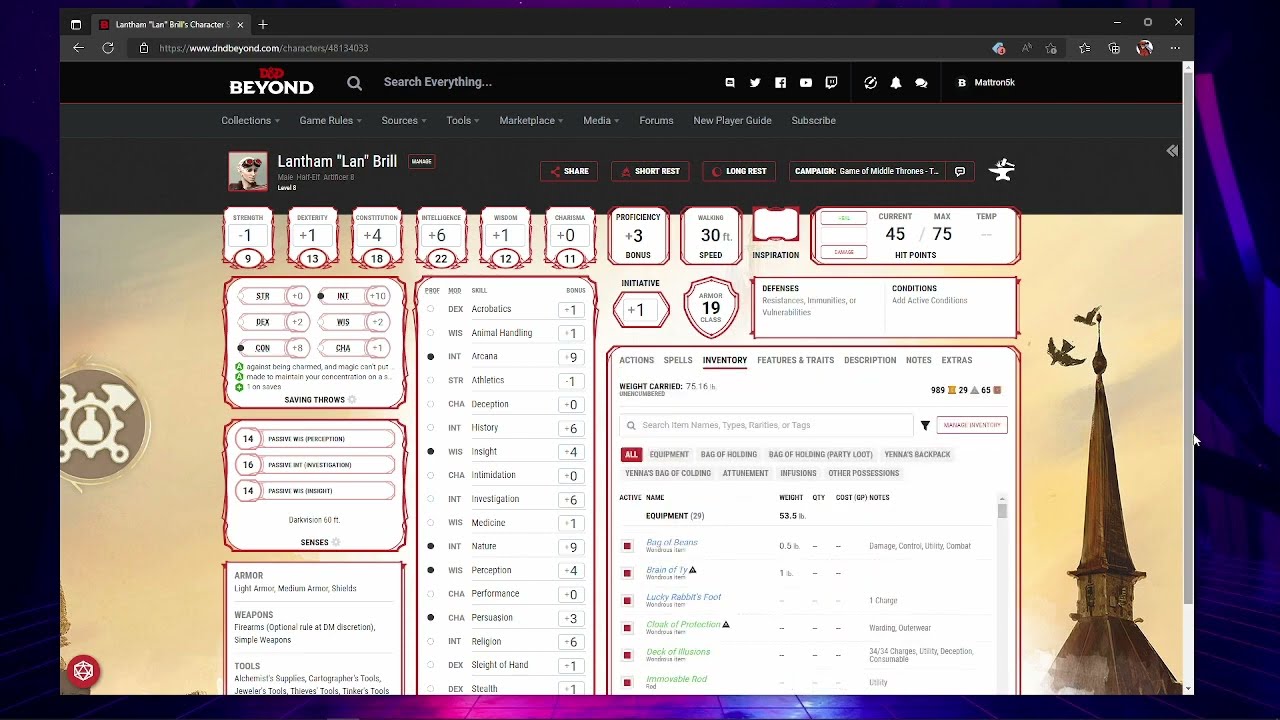Click the Brain of Ty attunement triangle

pos(692,570)
